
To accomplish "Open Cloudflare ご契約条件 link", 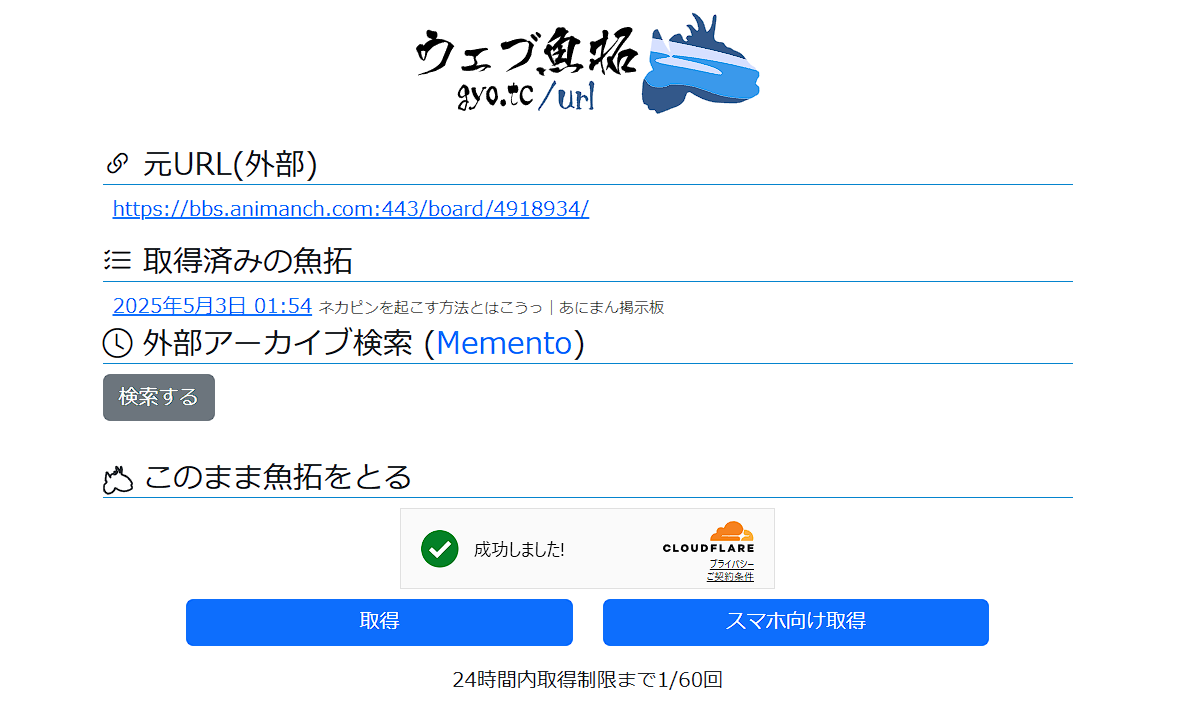I will pos(730,577).
